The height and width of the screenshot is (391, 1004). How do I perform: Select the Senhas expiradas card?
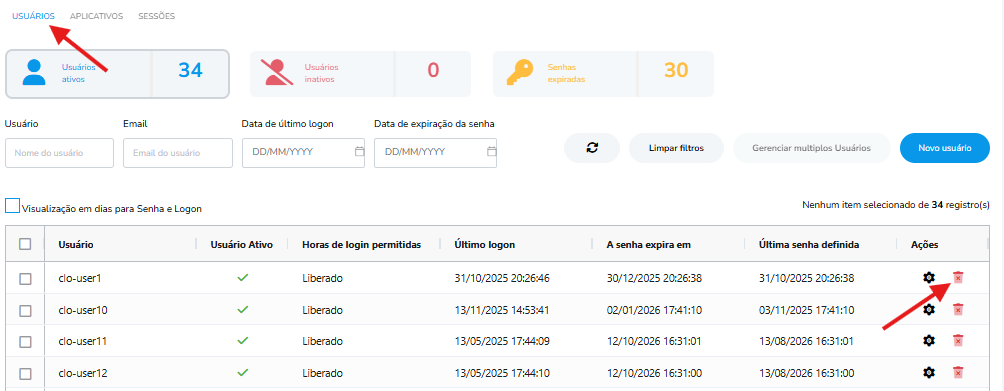pos(603,74)
